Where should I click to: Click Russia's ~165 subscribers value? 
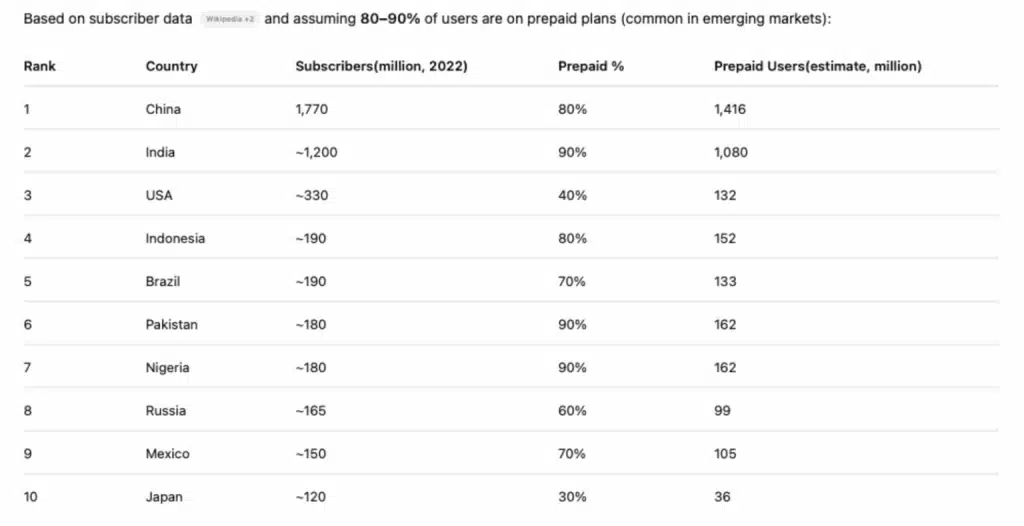point(311,411)
